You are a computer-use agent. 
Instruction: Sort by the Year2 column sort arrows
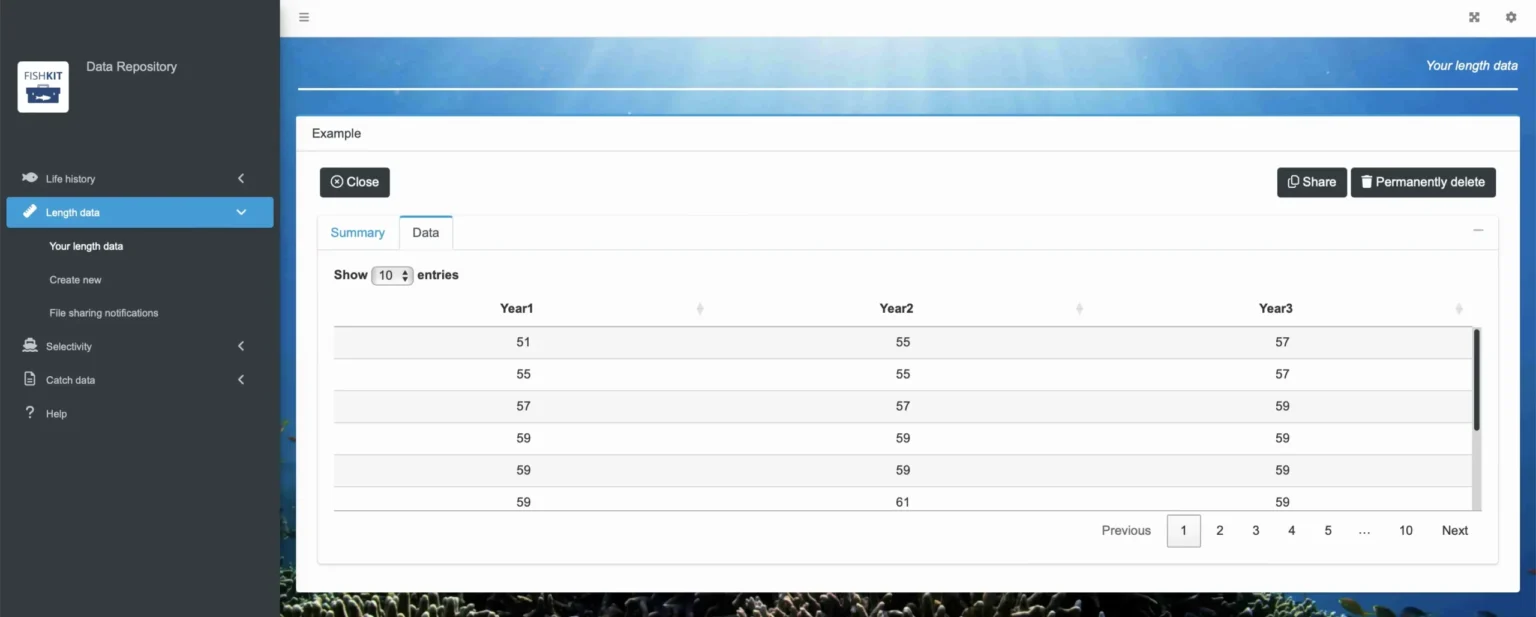coord(1079,309)
